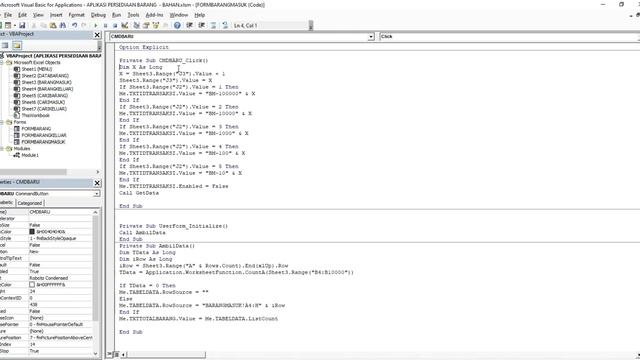
Task: Collapse the Forms folder node
Action: [2, 122]
